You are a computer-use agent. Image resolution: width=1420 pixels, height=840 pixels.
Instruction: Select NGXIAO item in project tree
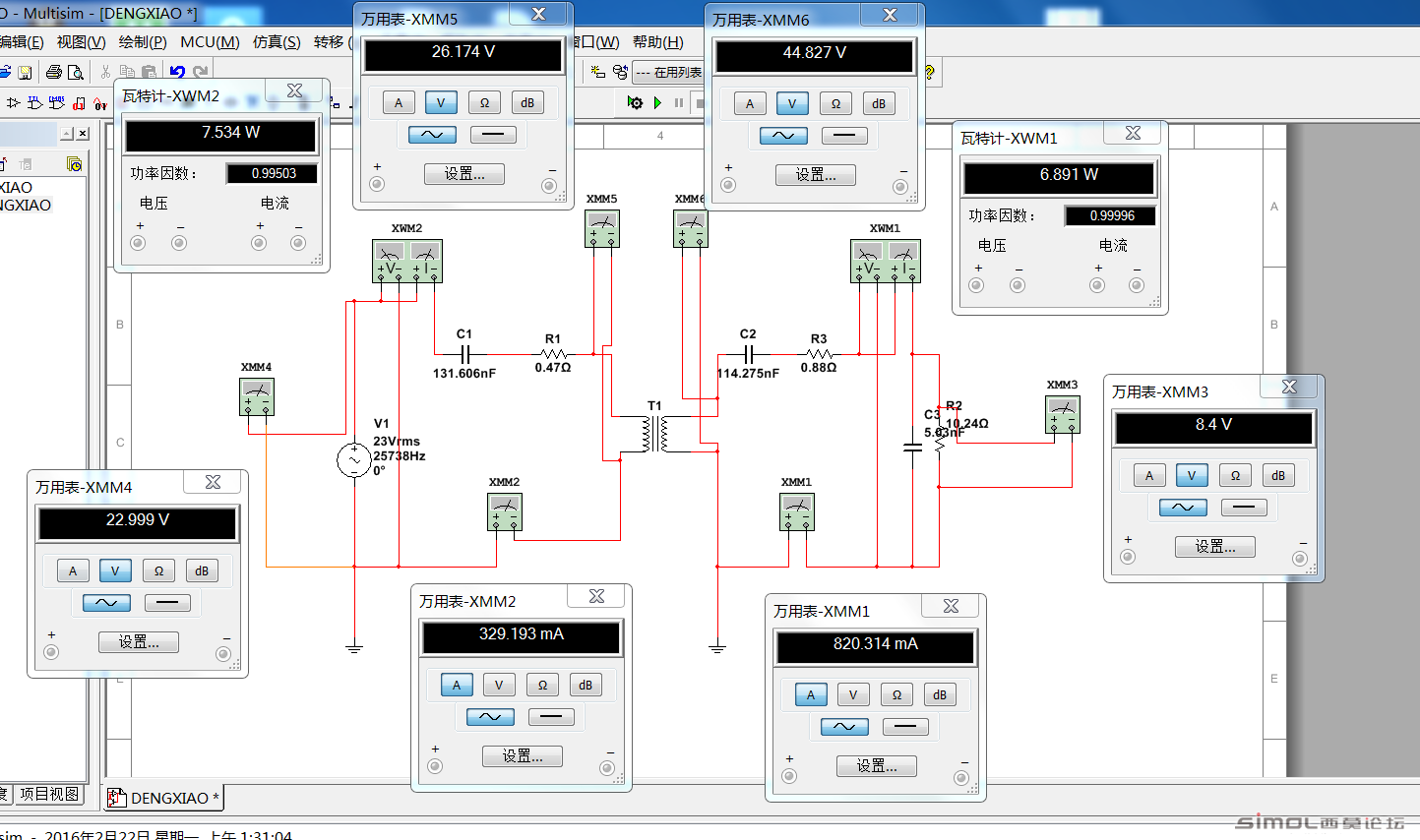click(x=26, y=205)
